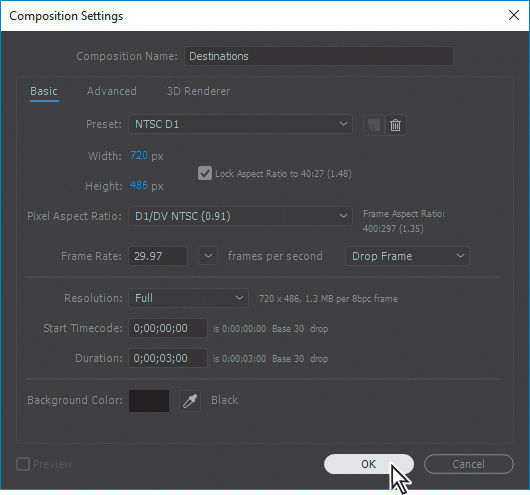The image size is (530, 495).
Task: Click the Width value 720
Action: [x=139, y=156]
